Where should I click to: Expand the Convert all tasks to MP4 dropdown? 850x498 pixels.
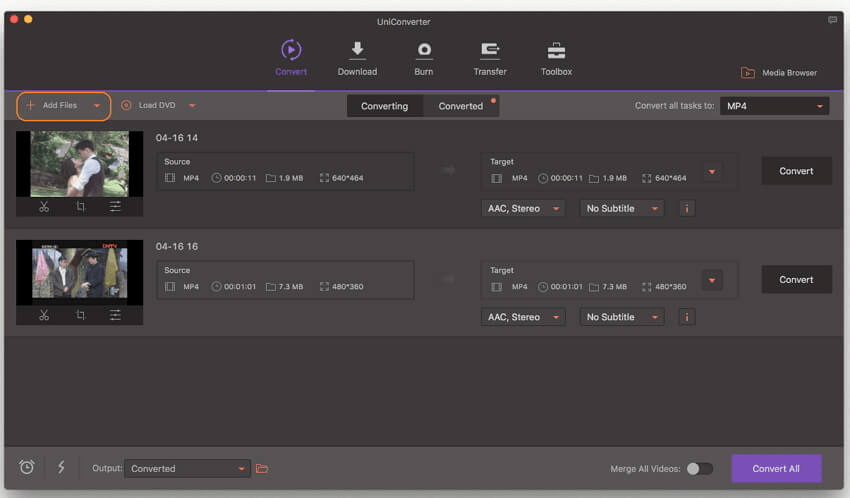(774, 106)
